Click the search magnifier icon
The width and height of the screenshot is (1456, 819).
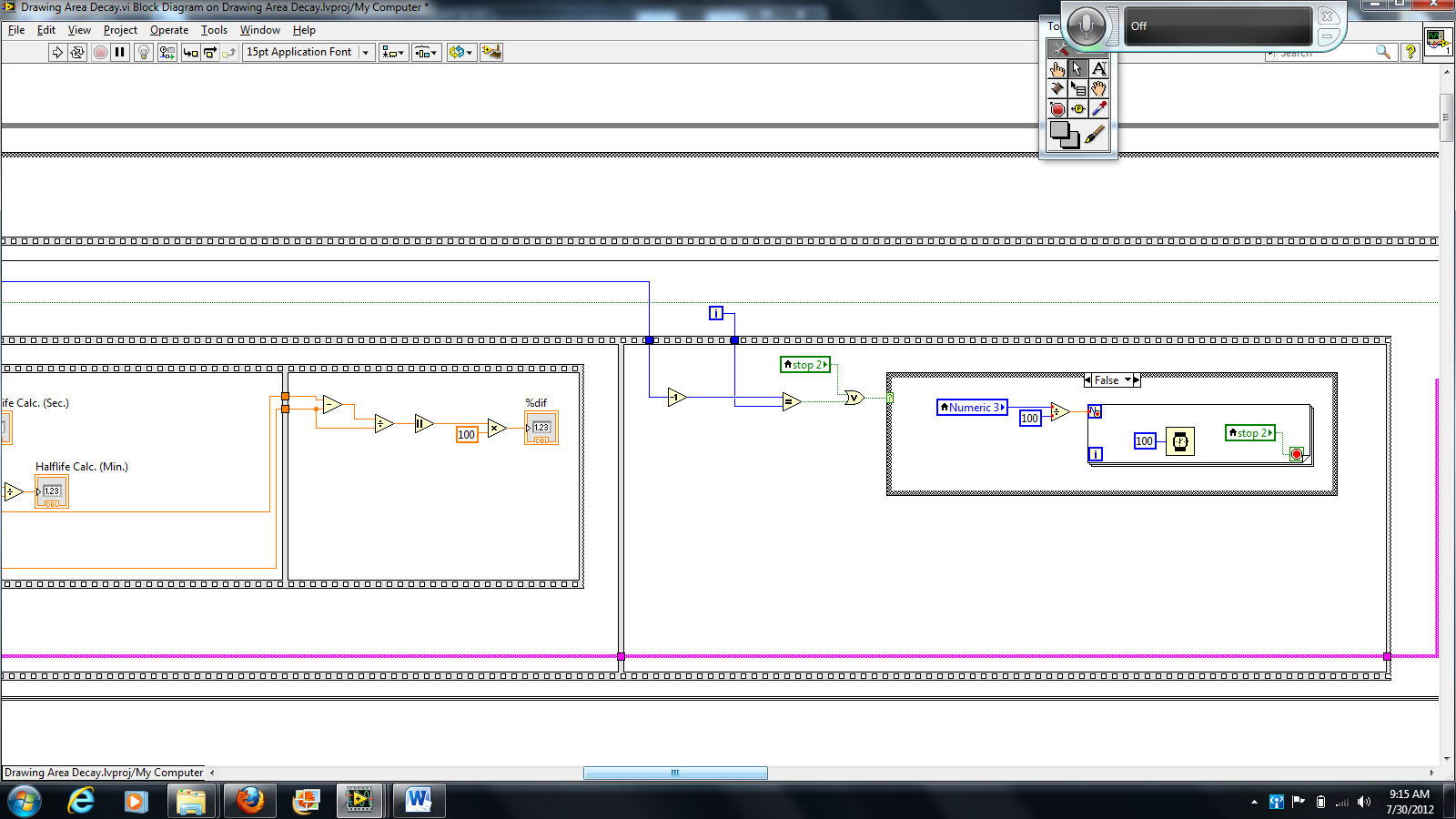tap(1383, 52)
